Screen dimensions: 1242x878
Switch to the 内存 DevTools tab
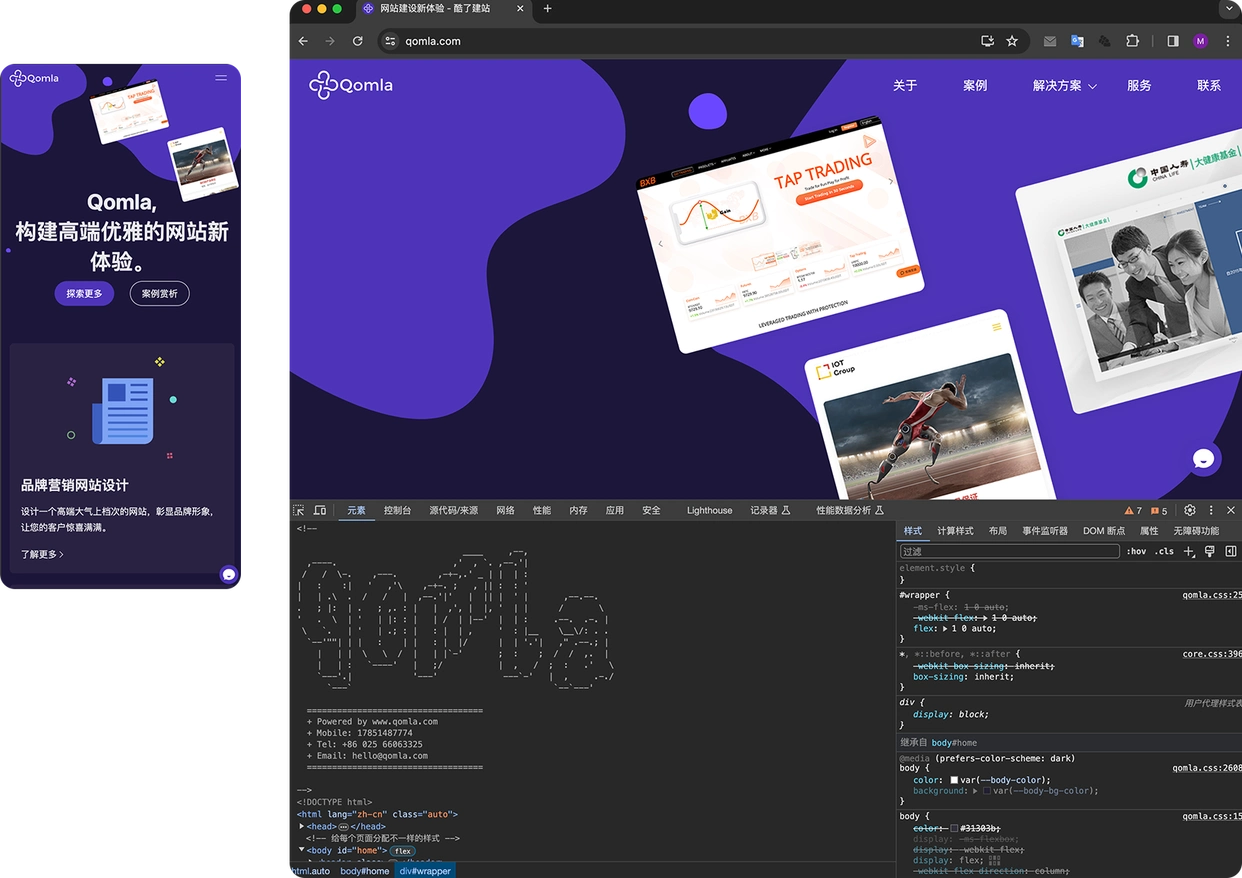[578, 510]
